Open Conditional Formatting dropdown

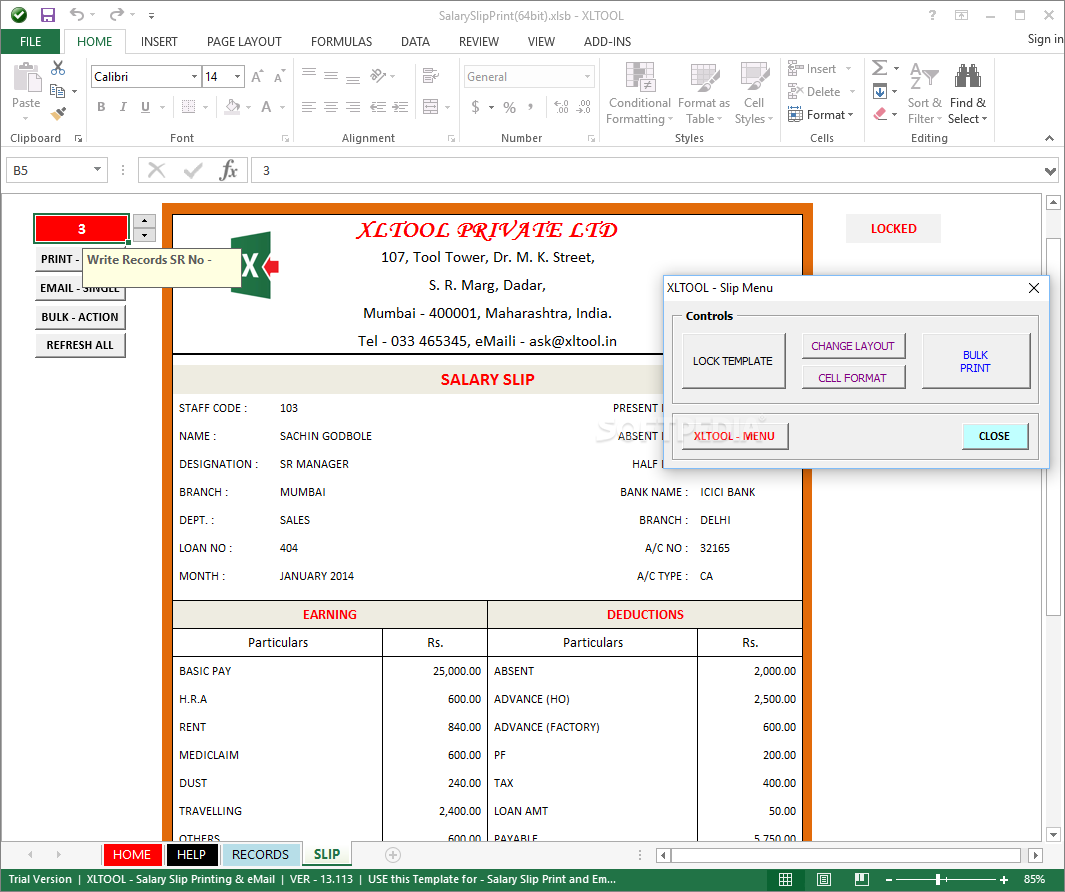pyautogui.click(x=639, y=94)
